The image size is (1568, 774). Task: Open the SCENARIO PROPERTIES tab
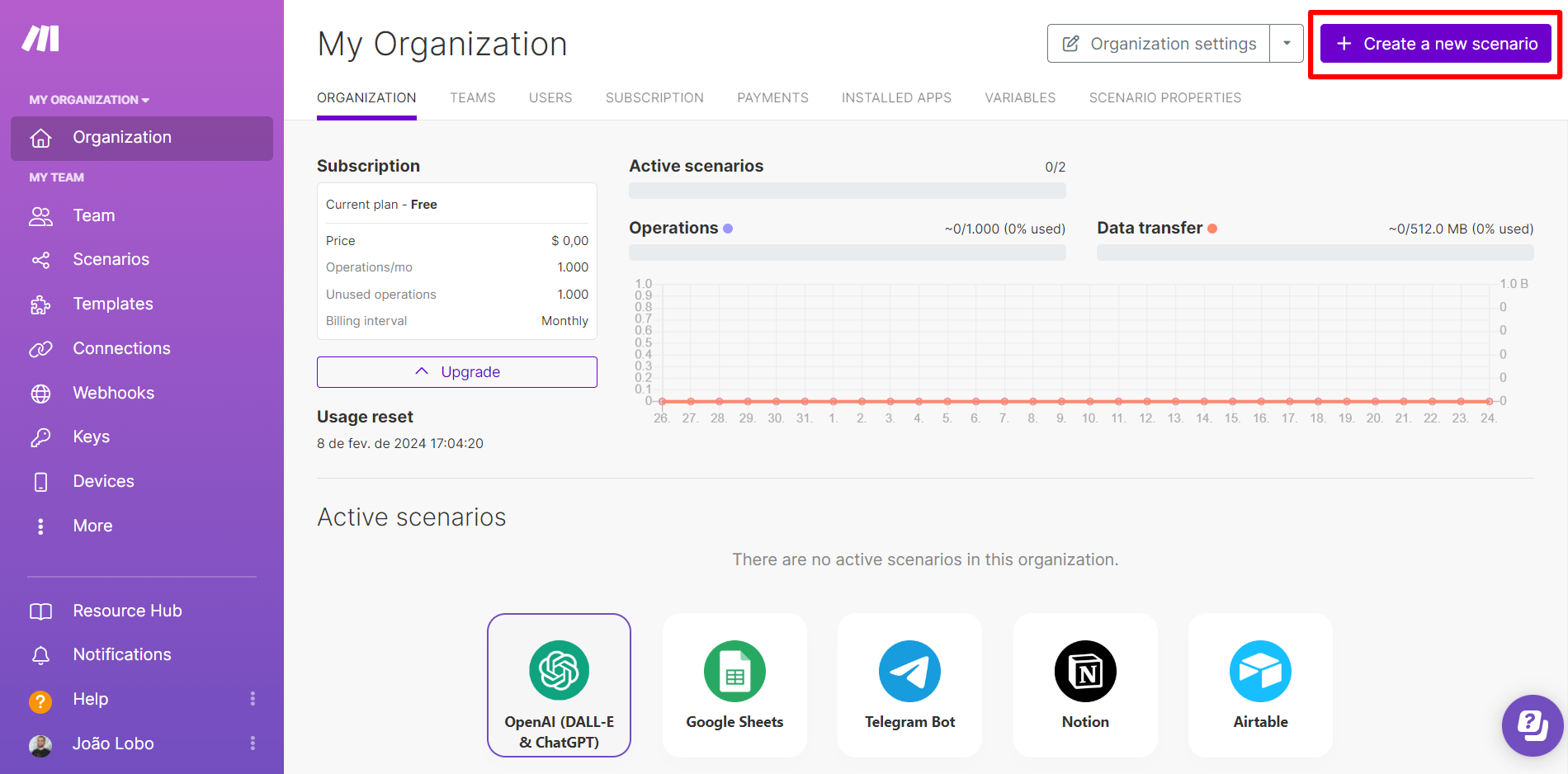tap(1165, 97)
